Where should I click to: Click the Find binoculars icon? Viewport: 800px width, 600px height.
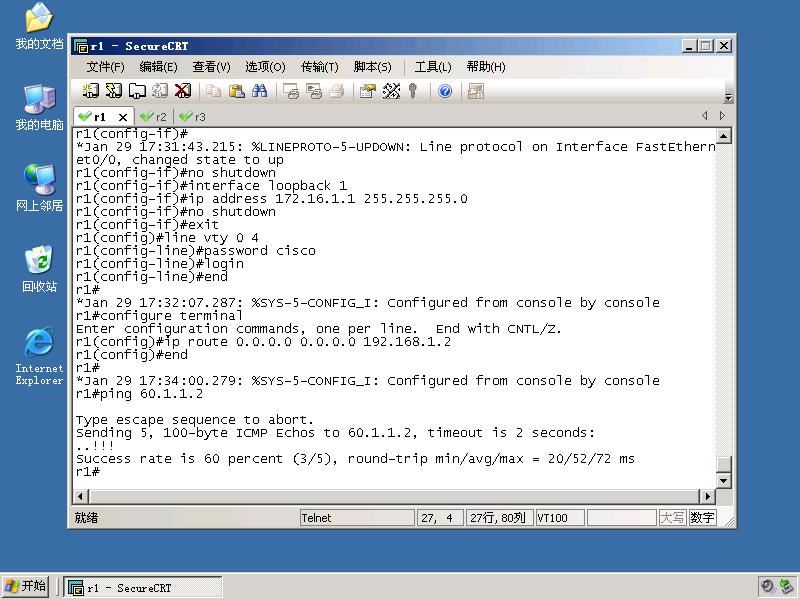[259, 91]
